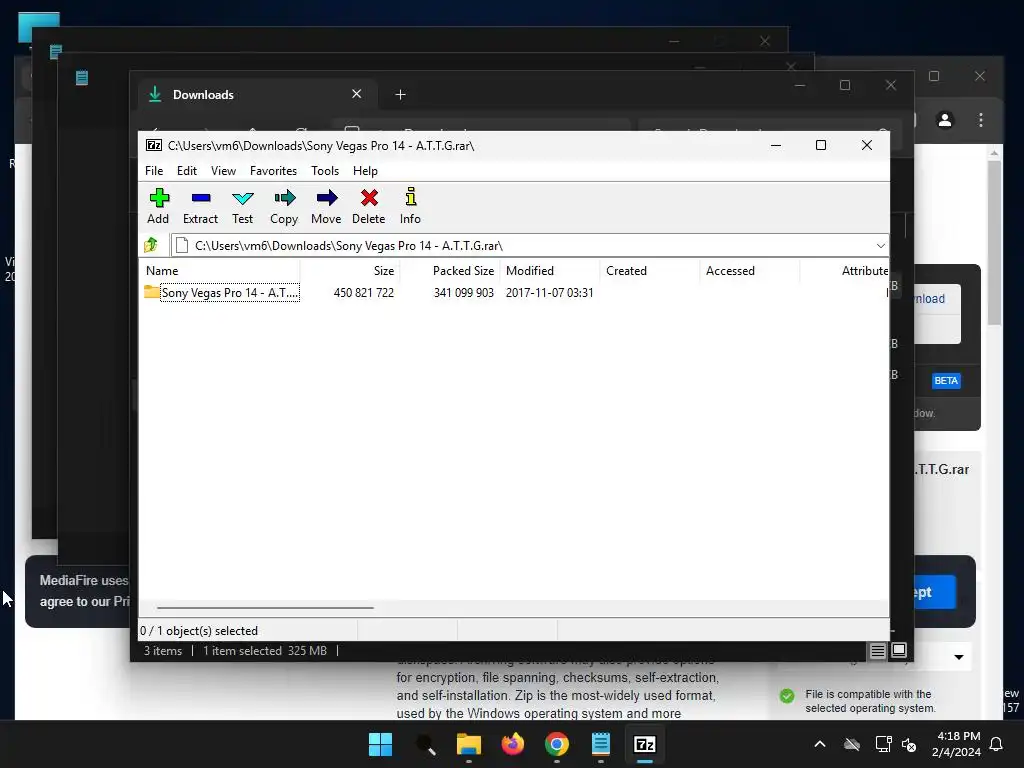This screenshot has width=1024, height=768.
Task: Expand the dropdown arrow on the MediaFire page
Action: pos(959,657)
